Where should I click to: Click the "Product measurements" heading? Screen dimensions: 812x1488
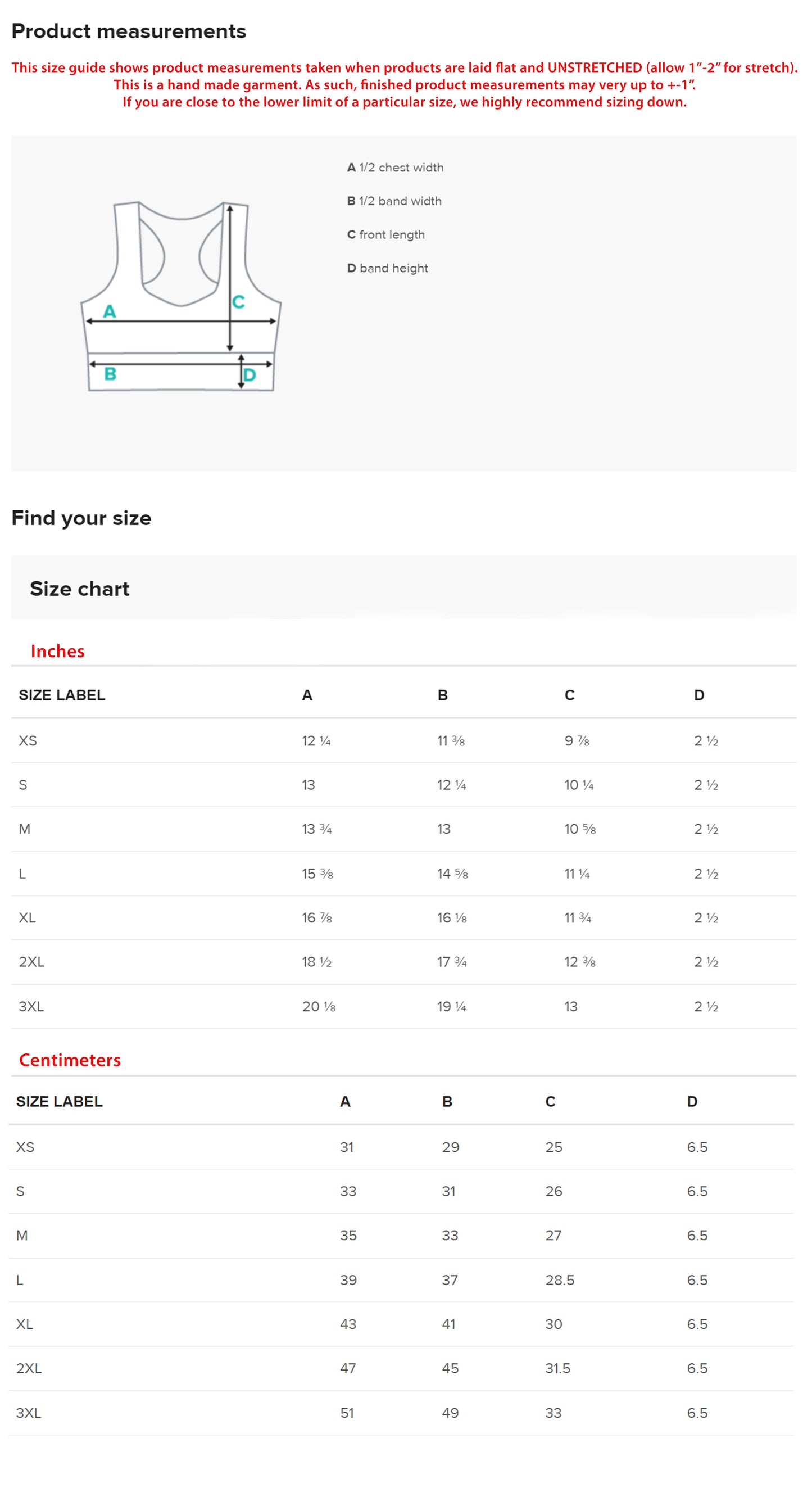tap(129, 31)
